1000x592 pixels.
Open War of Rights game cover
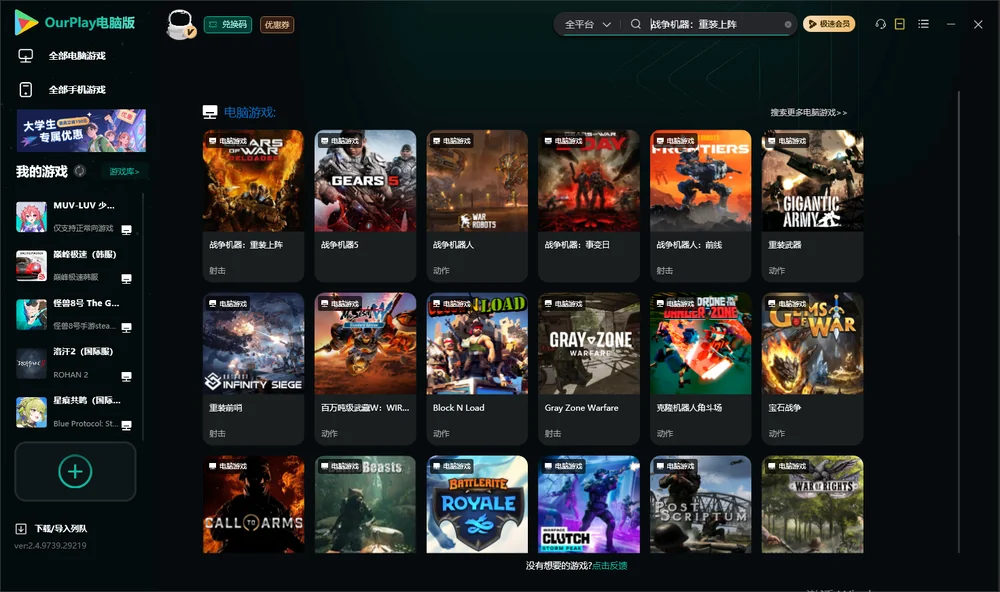(812, 504)
